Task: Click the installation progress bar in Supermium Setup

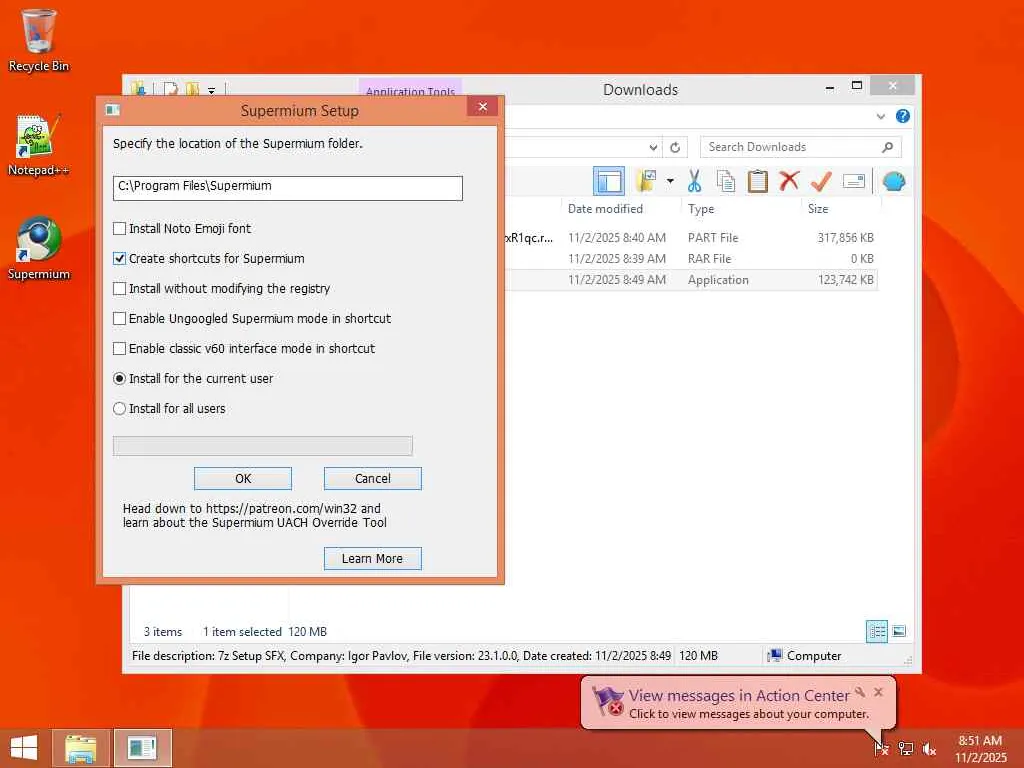Action: pos(263,446)
